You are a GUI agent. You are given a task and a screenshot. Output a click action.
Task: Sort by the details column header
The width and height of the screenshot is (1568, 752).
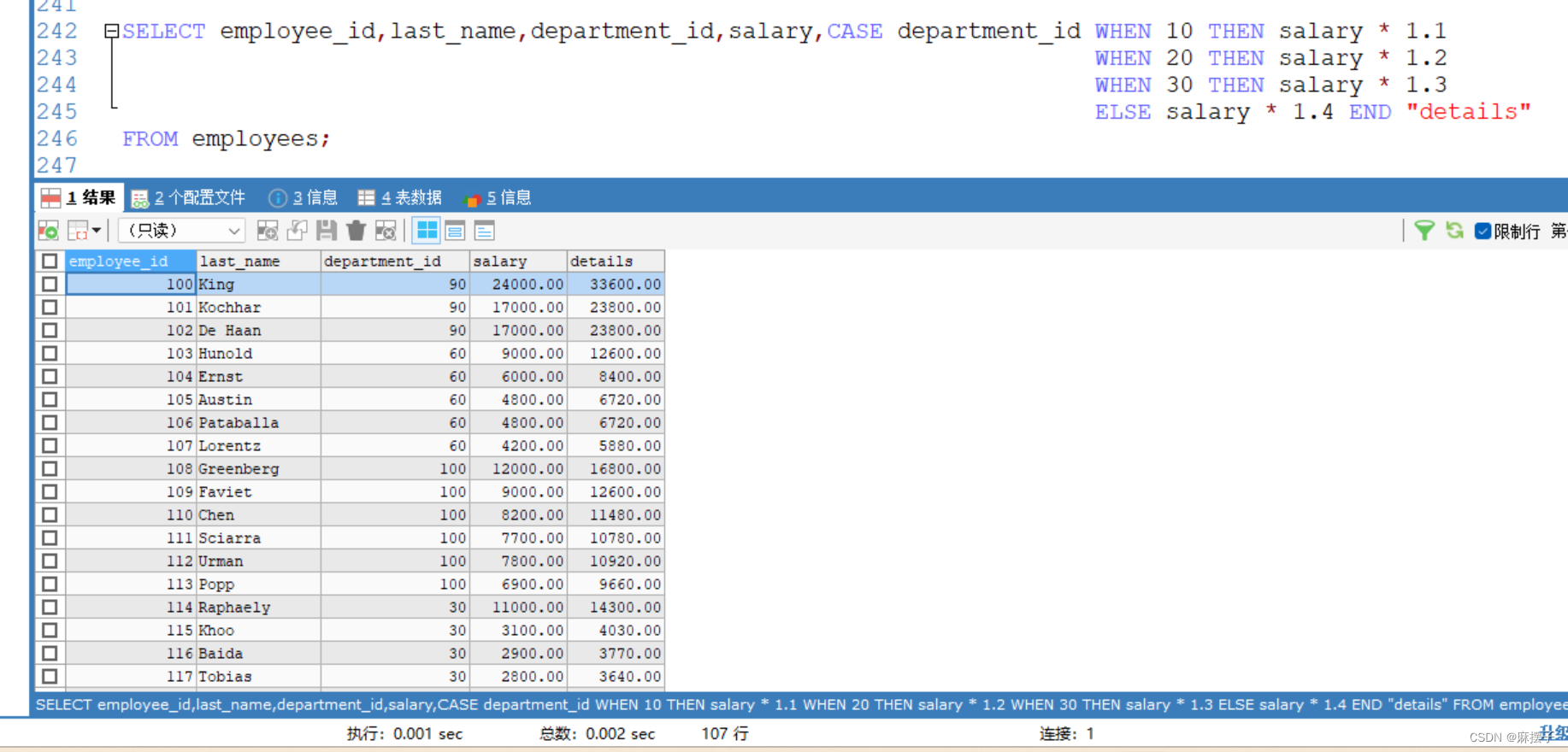pyautogui.click(x=616, y=261)
